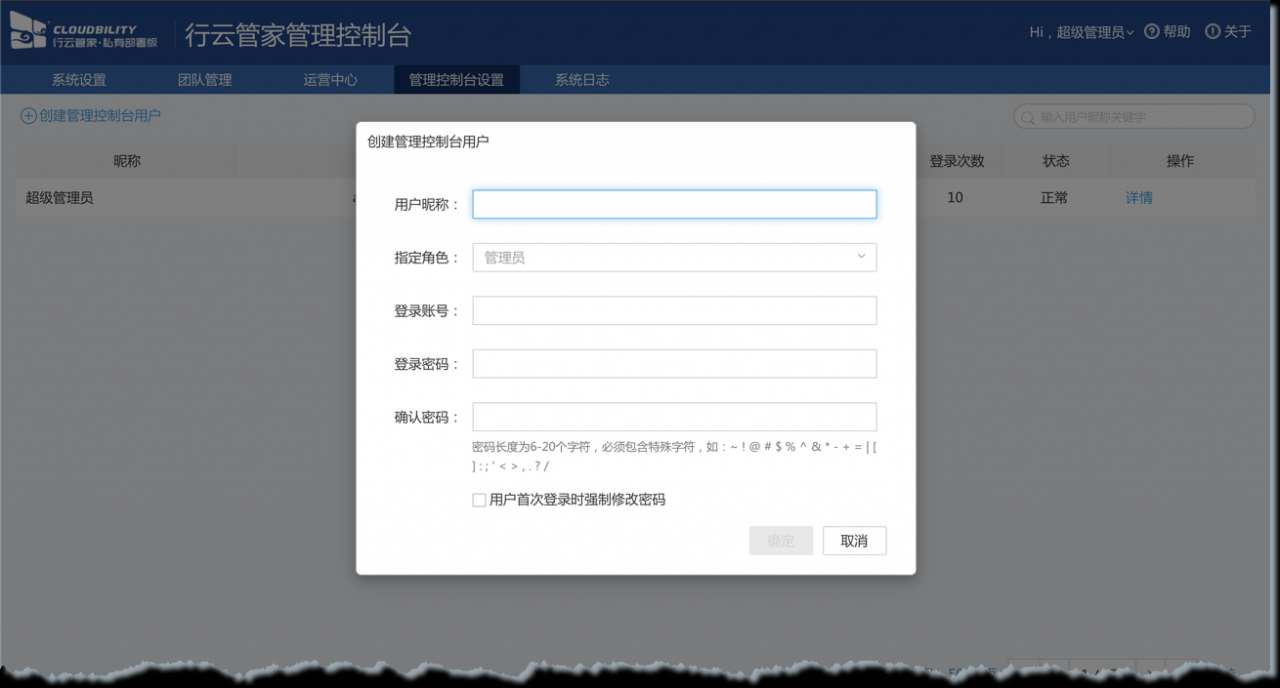Click the 帮助 help link
Viewport: 1280px width, 688px height.
1177,32
